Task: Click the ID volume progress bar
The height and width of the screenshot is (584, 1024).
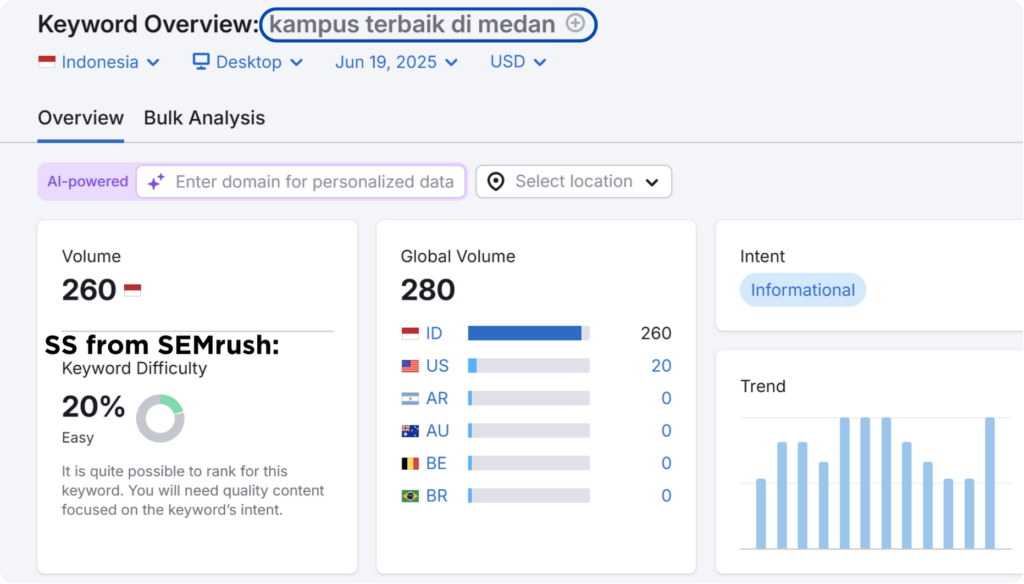Action: 529,333
